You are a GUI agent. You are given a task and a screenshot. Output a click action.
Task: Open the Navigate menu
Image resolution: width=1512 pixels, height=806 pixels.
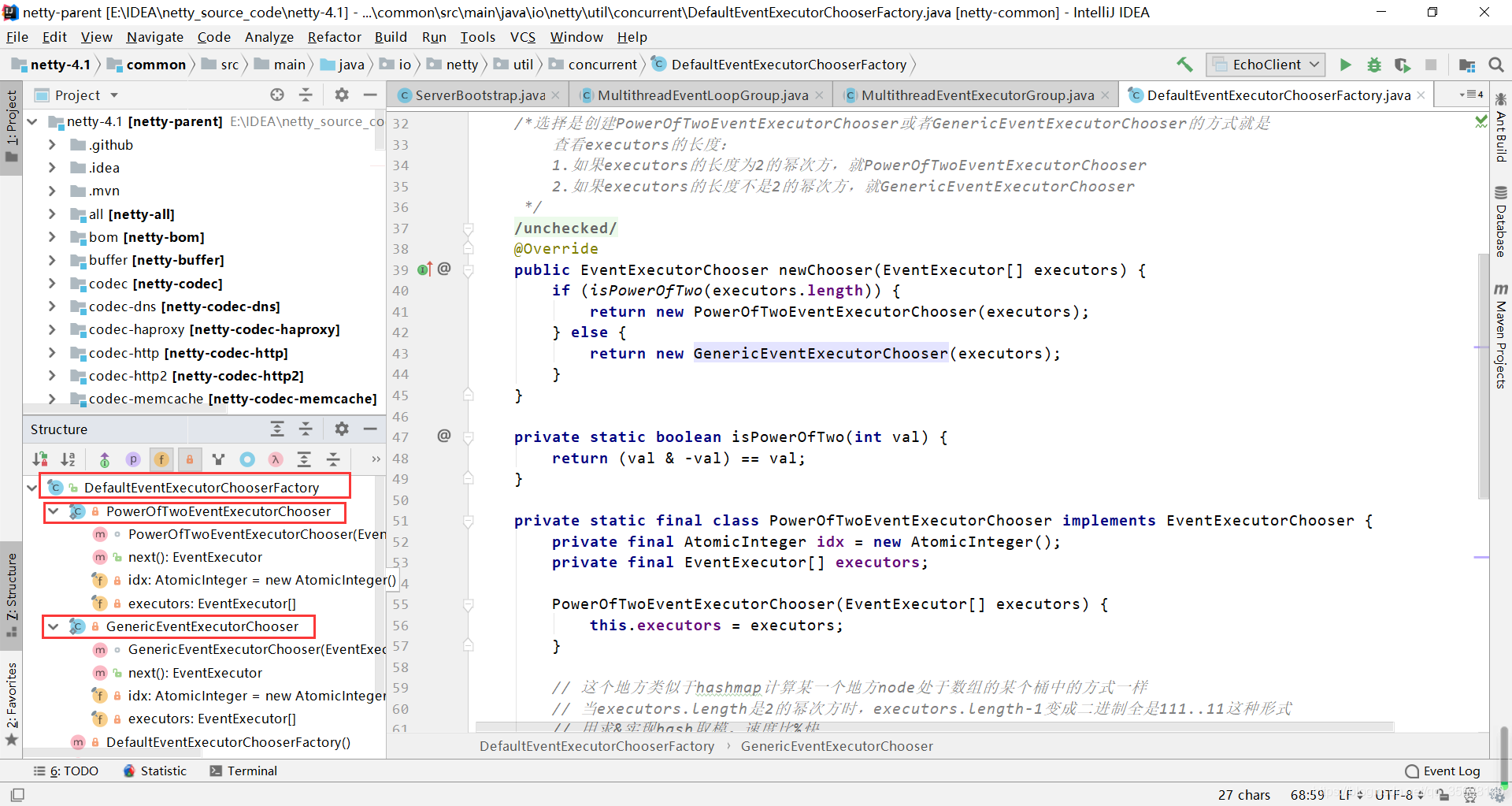coord(154,37)
